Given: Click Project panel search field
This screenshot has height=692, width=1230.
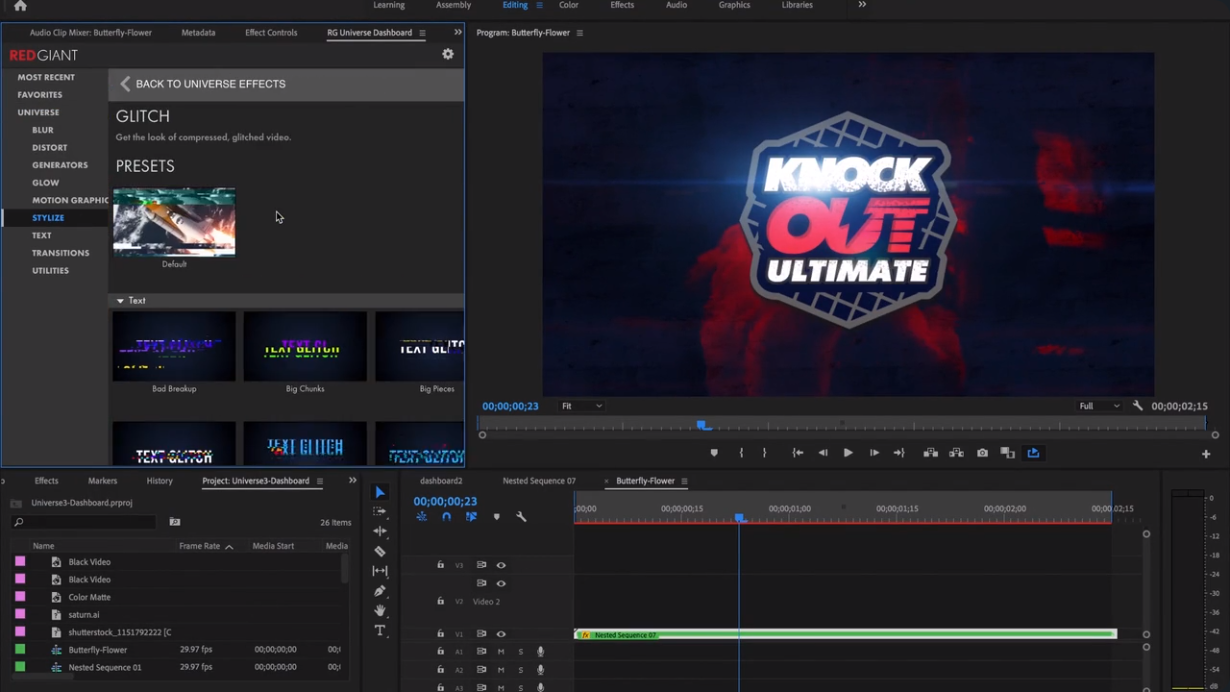Looking at the screenshot, I should click(x=84, y=522).
